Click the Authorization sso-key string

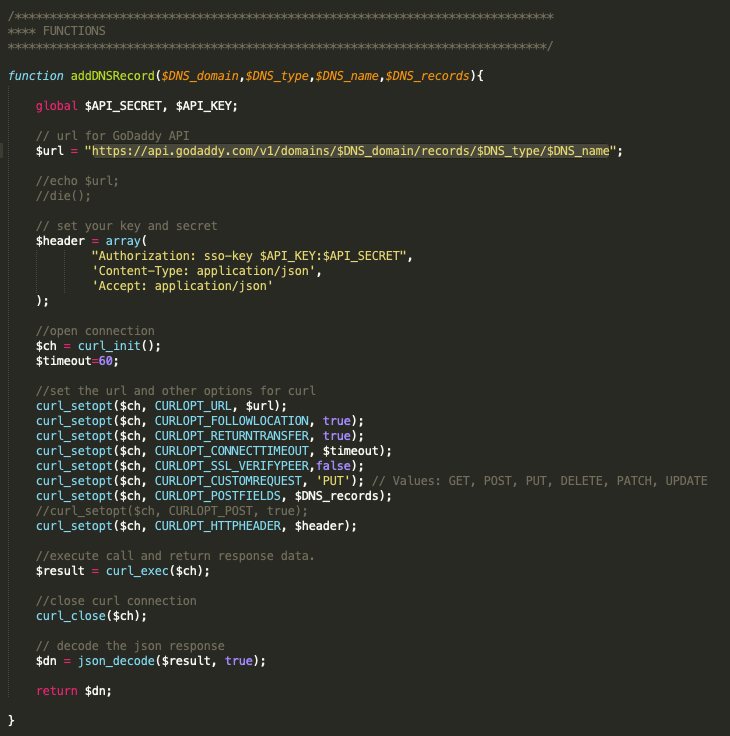(249, 256)
